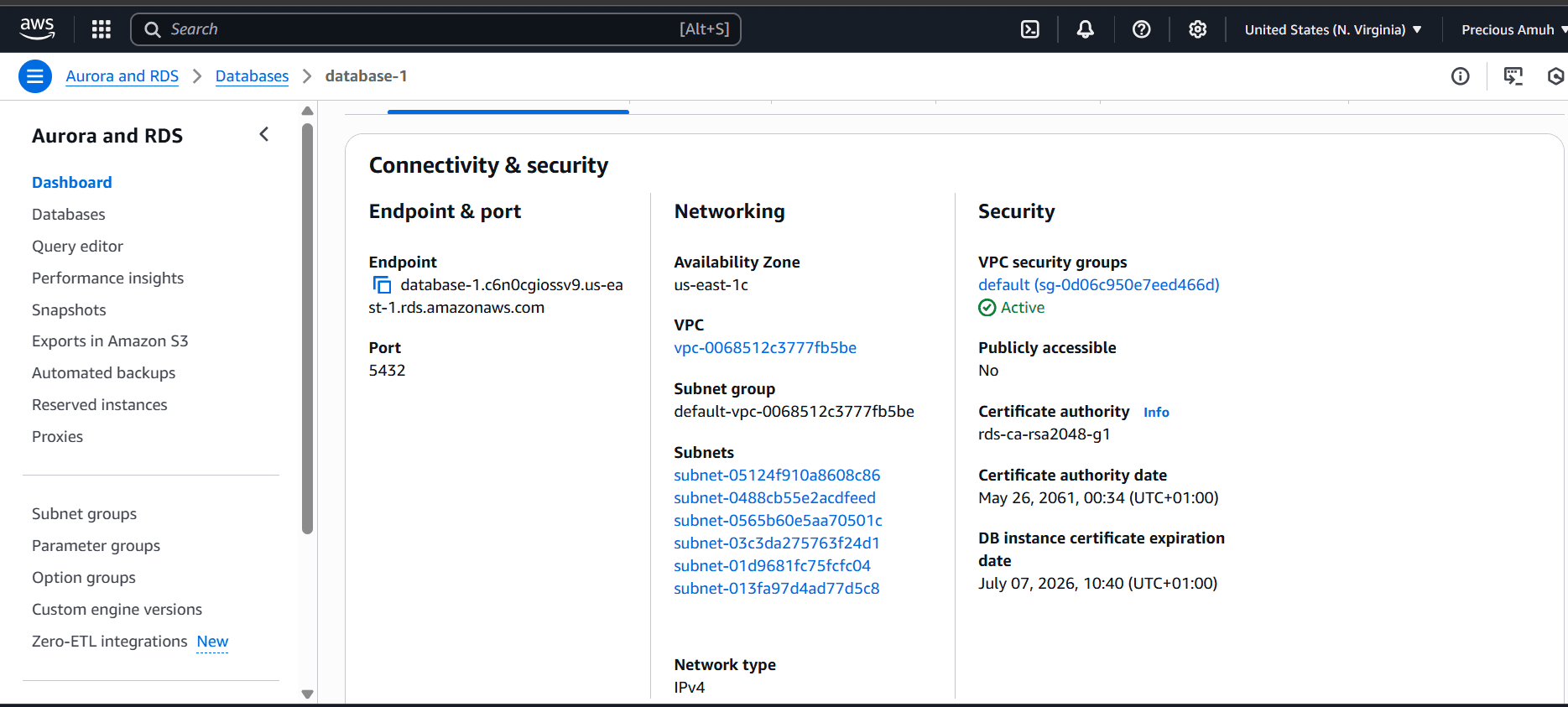Open VPC vpc-0068512c3777fb5be link
1568x707 pixels.
click(765, 348)
